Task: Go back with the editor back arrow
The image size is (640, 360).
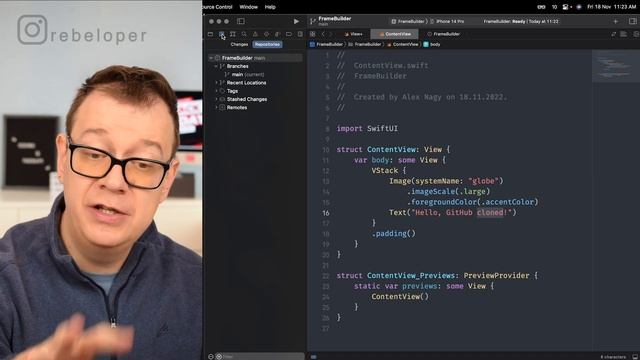Action: point(323,34)
